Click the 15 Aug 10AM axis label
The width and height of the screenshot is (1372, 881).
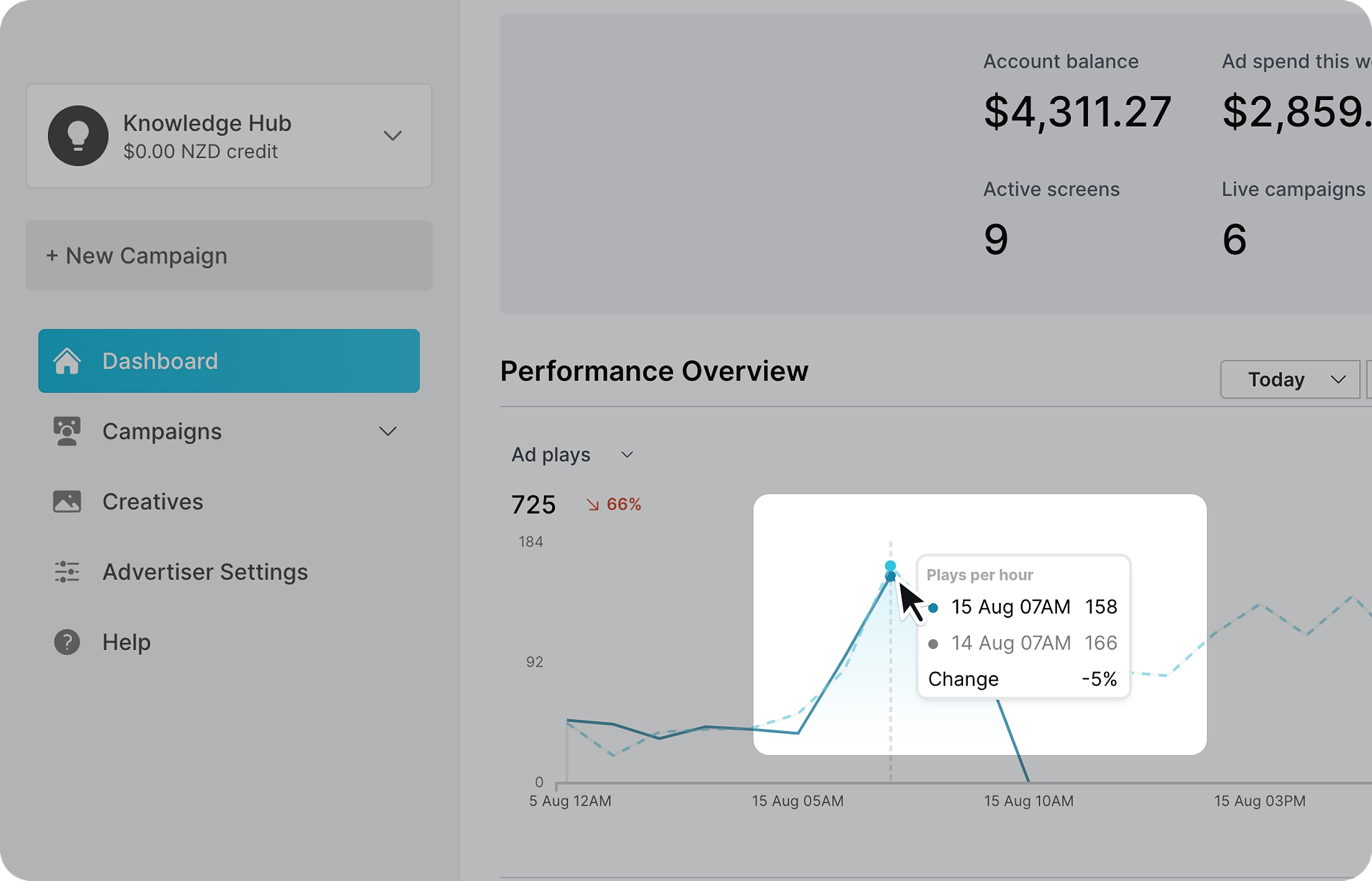(1028, 801)
